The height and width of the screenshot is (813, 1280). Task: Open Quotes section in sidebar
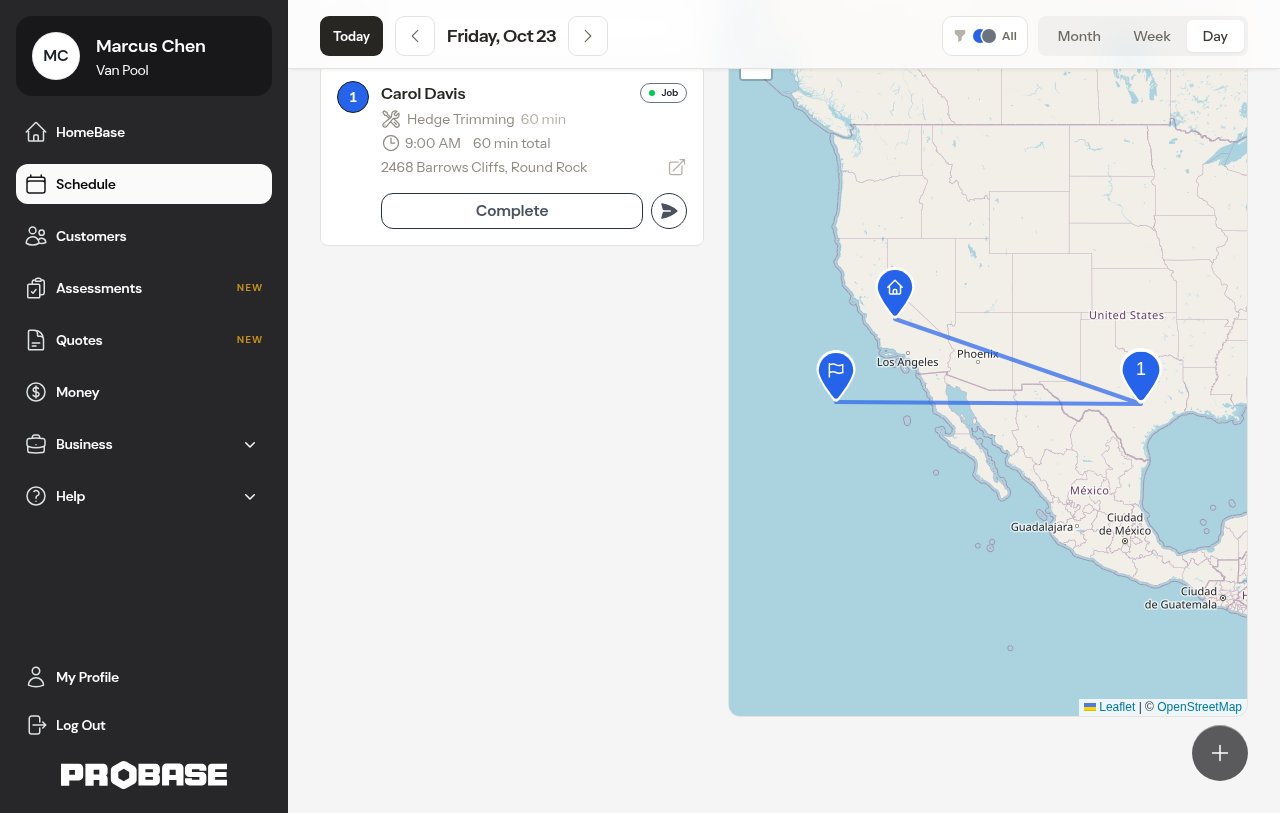point(144,340)
